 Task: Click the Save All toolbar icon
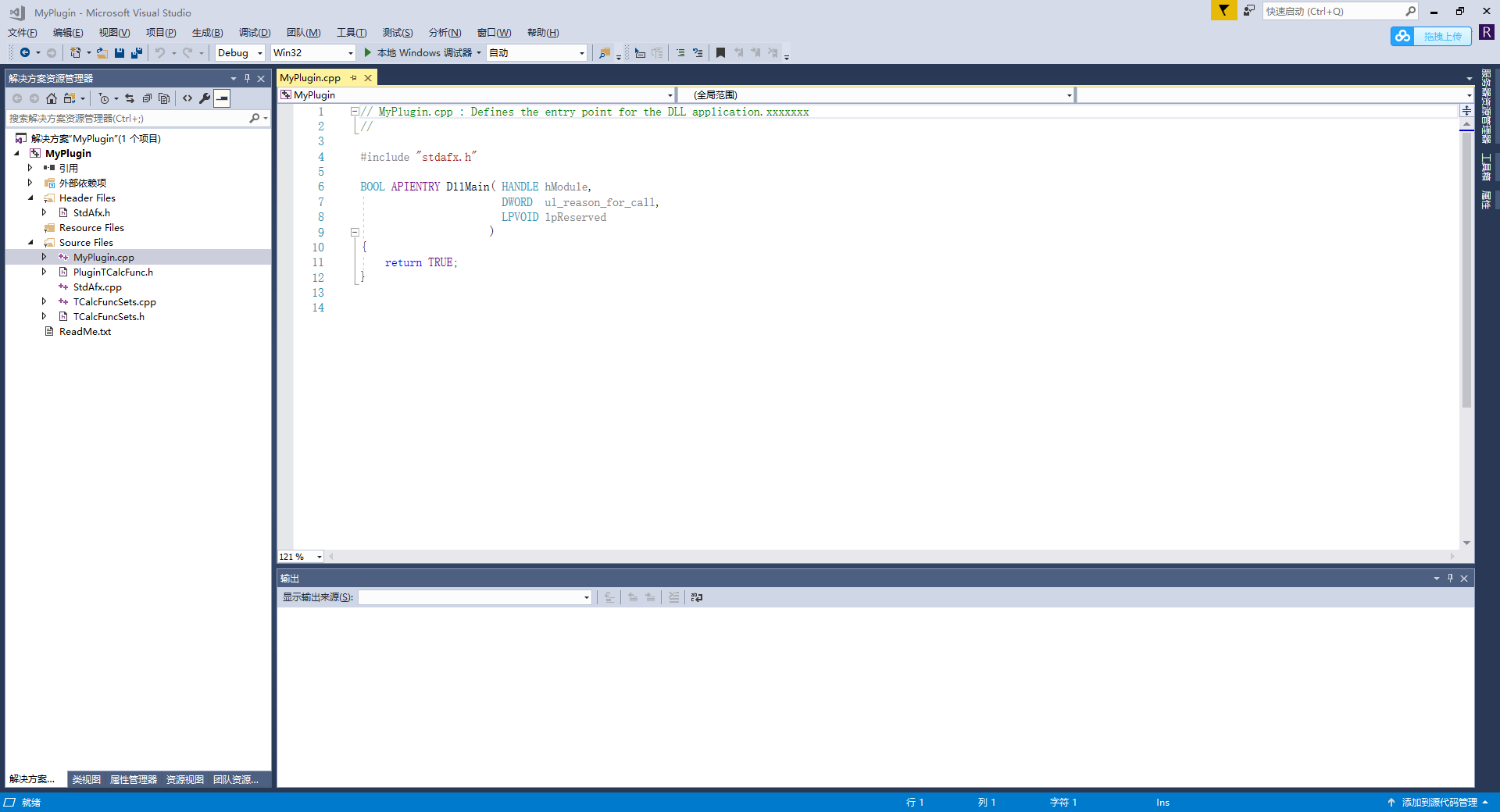(x=137, y=53)
